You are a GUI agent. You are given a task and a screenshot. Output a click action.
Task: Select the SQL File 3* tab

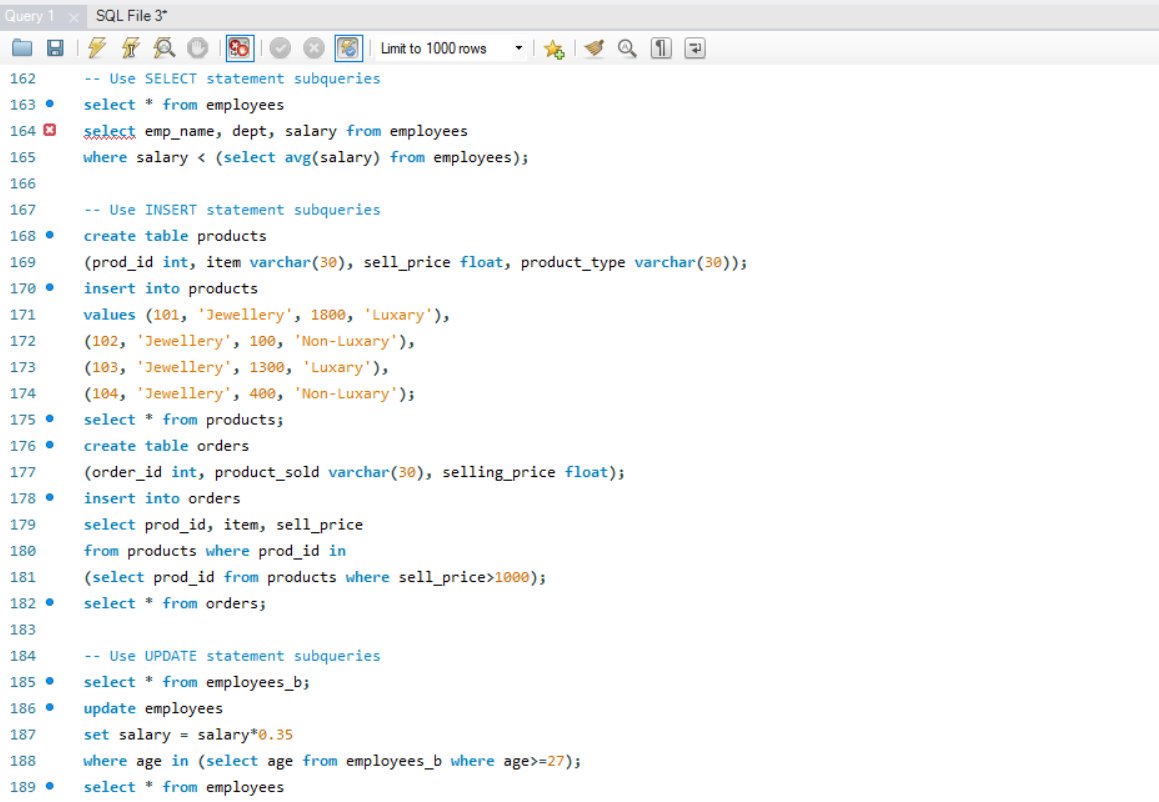(x=132, y=16)
